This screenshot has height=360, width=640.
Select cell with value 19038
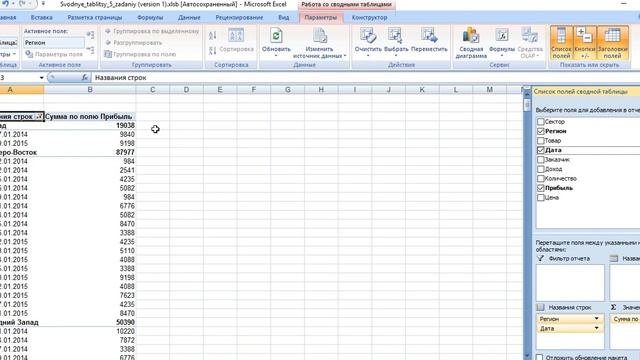90,126
